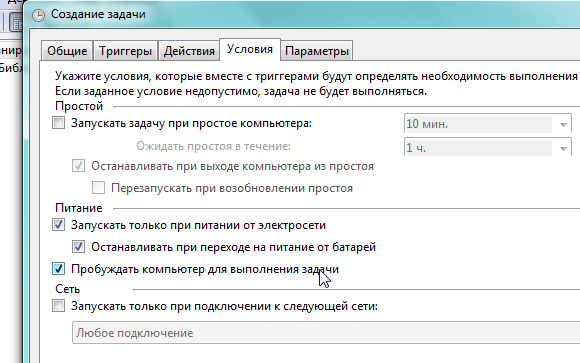The width and height of the screenshot is (580, 363).
Task: Click the description text starting with Укажите условия
Action: point(316,76)
